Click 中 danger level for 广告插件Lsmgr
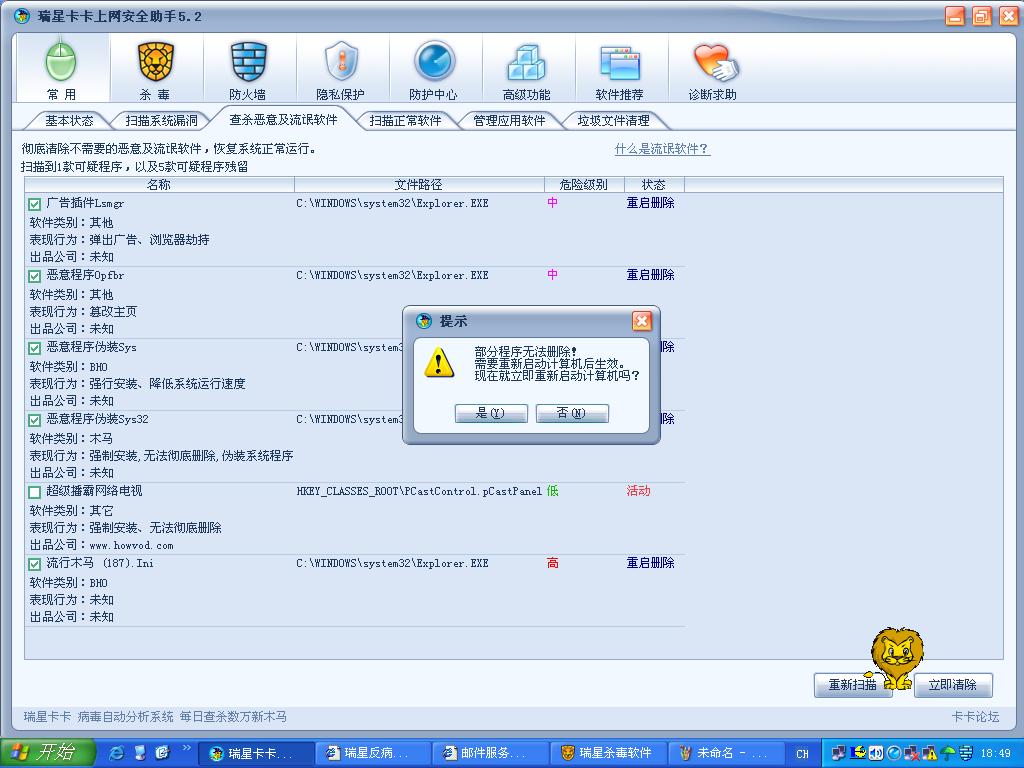This screenshot has height=768, width=1024. pyautogui.click(x=552, y=203)
